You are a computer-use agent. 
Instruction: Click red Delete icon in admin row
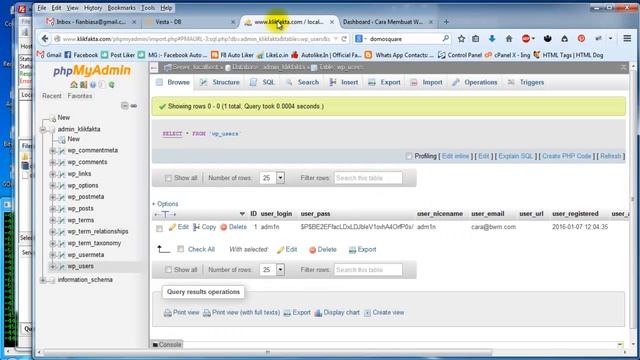(224, 227)
